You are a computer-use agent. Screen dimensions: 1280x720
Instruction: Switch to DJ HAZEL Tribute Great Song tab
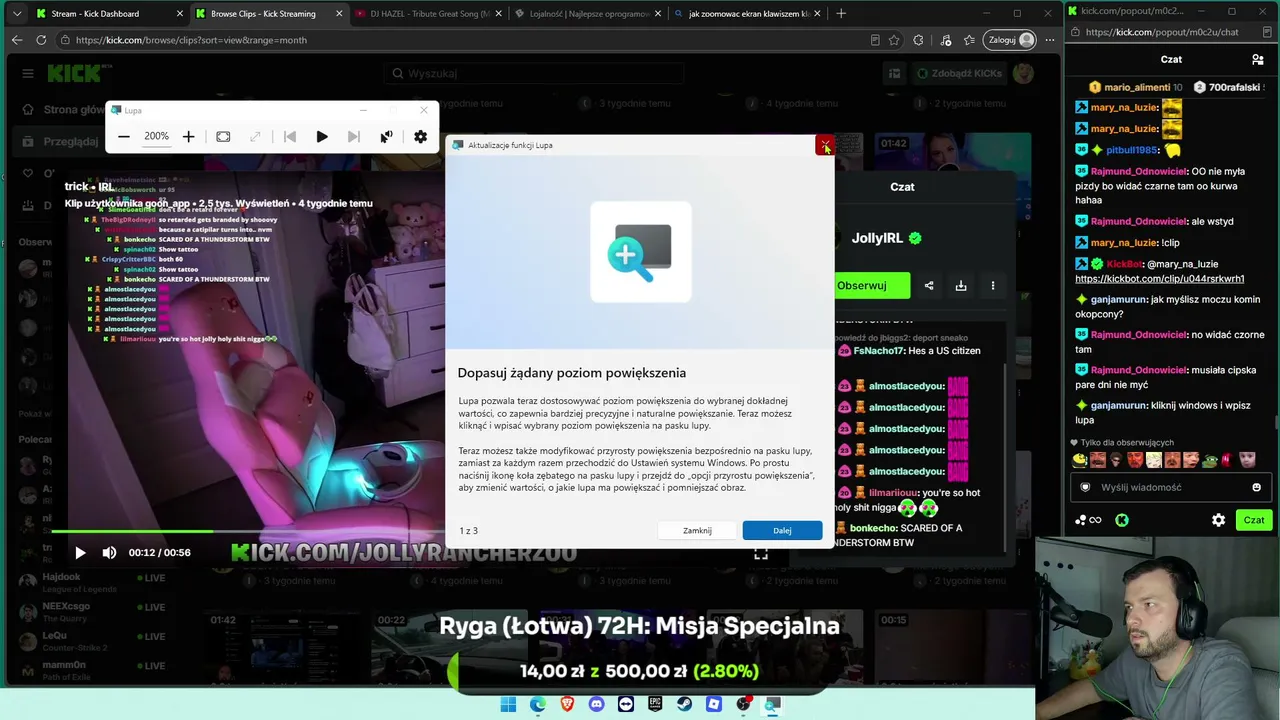pos(427,14)
